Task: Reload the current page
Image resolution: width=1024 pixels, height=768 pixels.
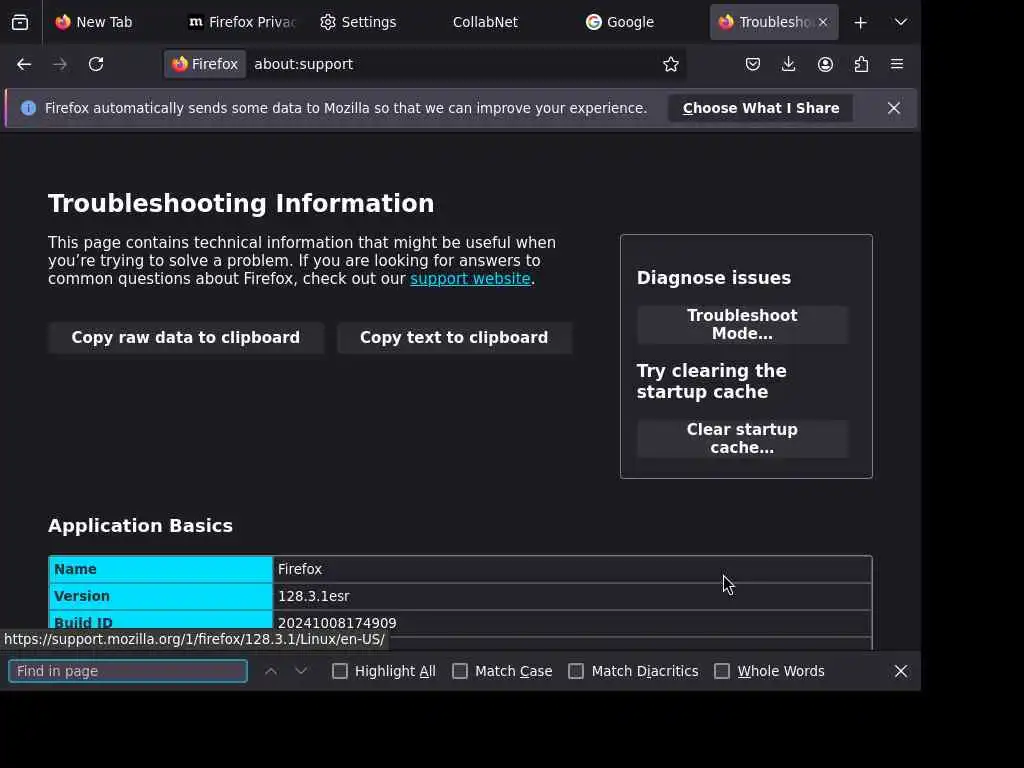Action: click(96, 64)
